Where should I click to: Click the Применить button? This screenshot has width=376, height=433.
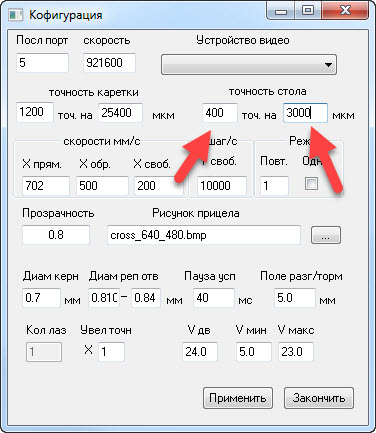(238, 398)
